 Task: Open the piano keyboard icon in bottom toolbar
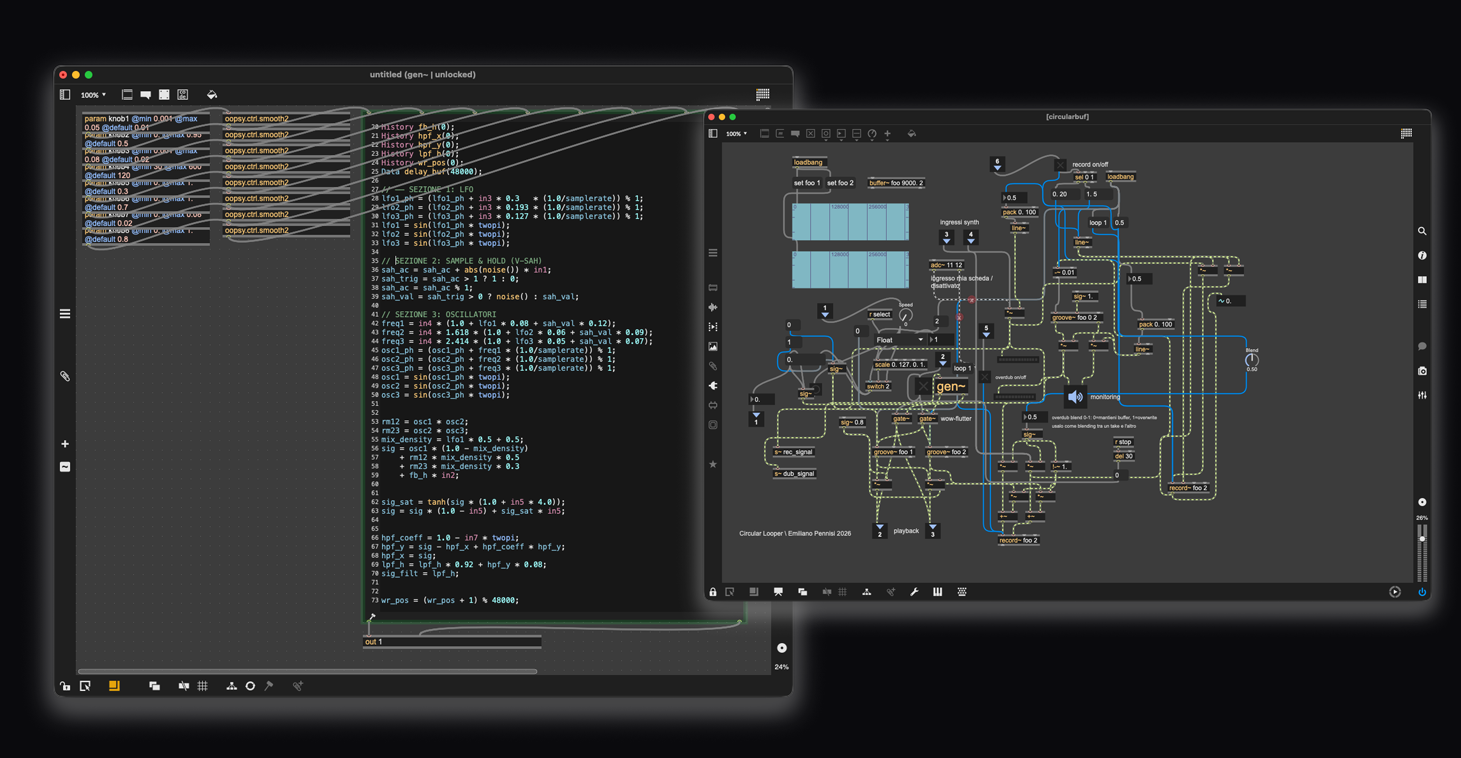click(937, 592)
